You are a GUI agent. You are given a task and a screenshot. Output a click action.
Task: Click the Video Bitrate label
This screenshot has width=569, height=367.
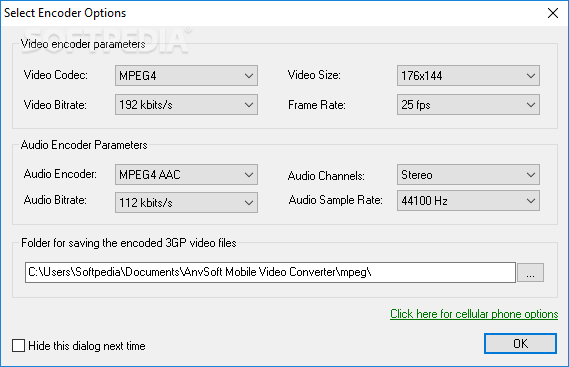[55, 105]
